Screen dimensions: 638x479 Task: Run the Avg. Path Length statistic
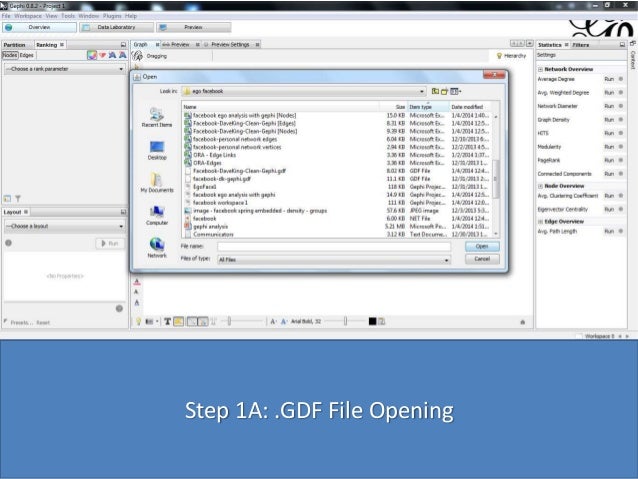(609, 231)
